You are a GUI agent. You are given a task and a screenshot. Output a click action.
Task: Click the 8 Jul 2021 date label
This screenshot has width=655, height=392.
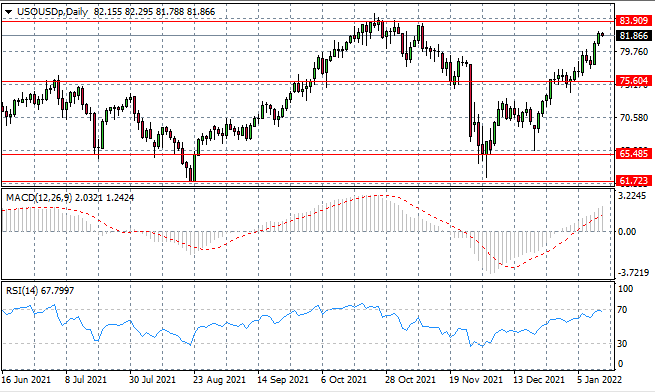click(85, 380)
